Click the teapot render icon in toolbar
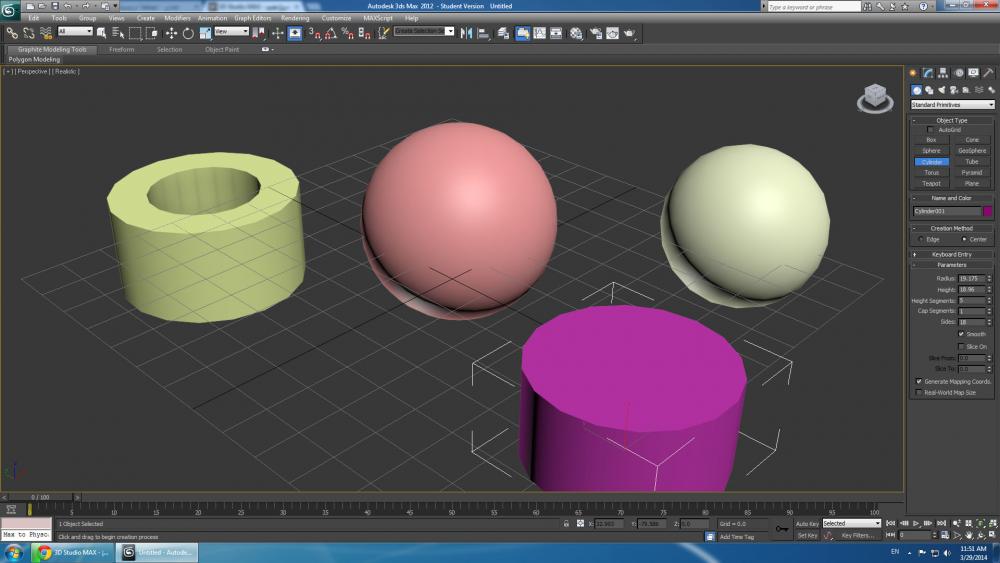 coord(630,33)
